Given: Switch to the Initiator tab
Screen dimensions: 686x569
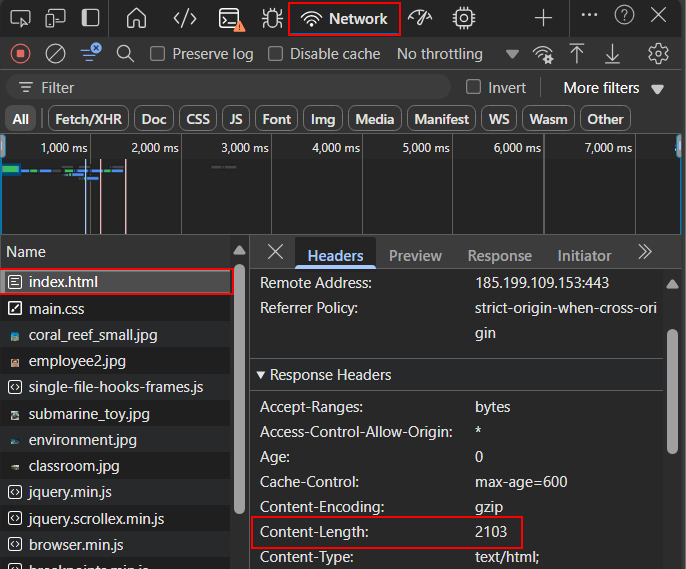Looking at the screenshot, I should tap(584, 255).
